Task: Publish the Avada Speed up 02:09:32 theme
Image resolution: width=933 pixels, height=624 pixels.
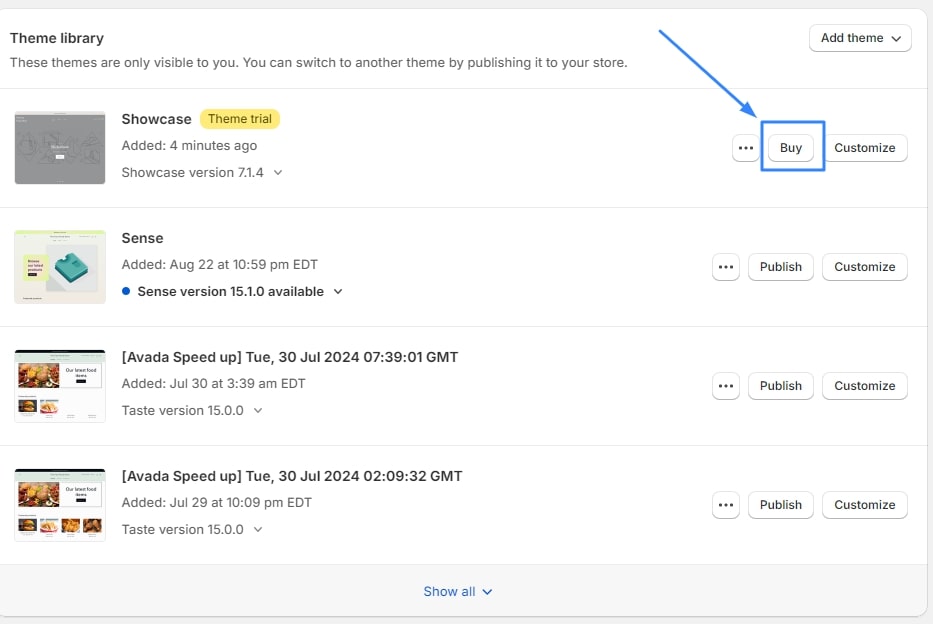Action: pyautogui.click(x=781, y=505)
